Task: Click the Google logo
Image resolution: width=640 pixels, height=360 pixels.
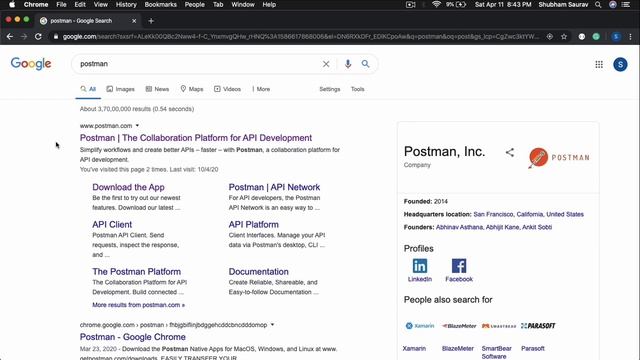Action: [x=31, y=64]
